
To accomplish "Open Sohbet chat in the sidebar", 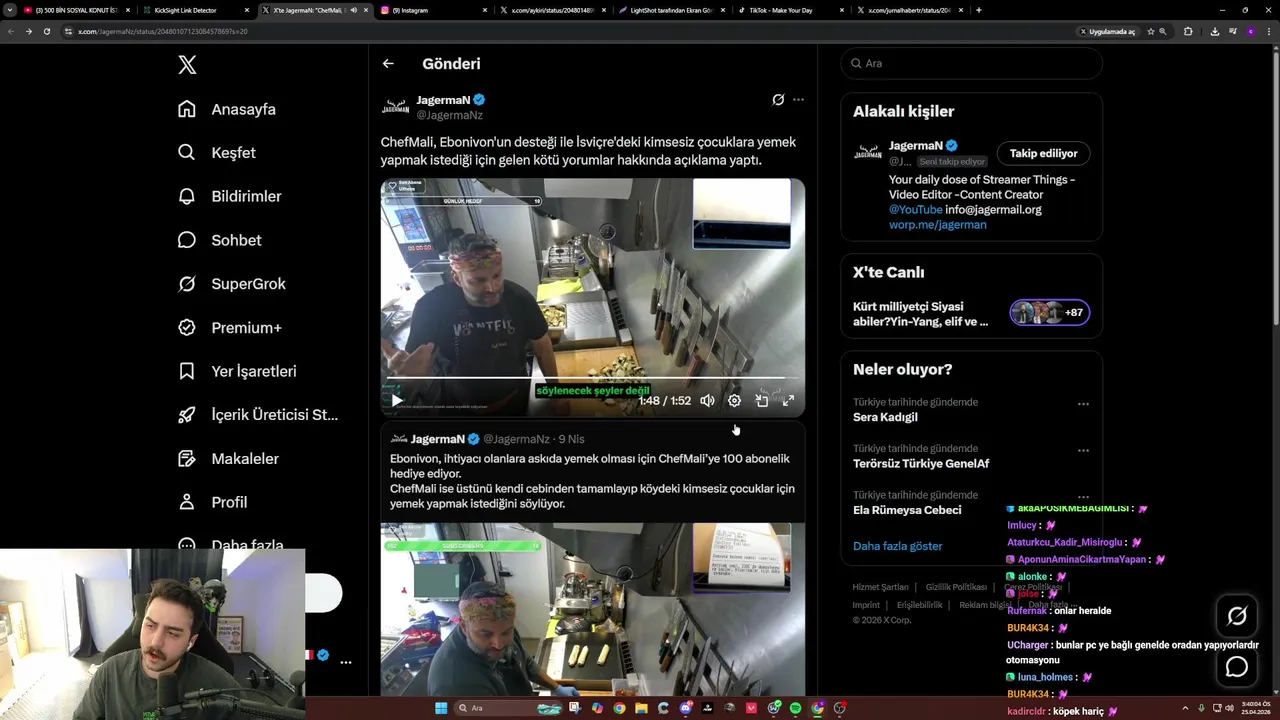I will click(x=220, y=240).
